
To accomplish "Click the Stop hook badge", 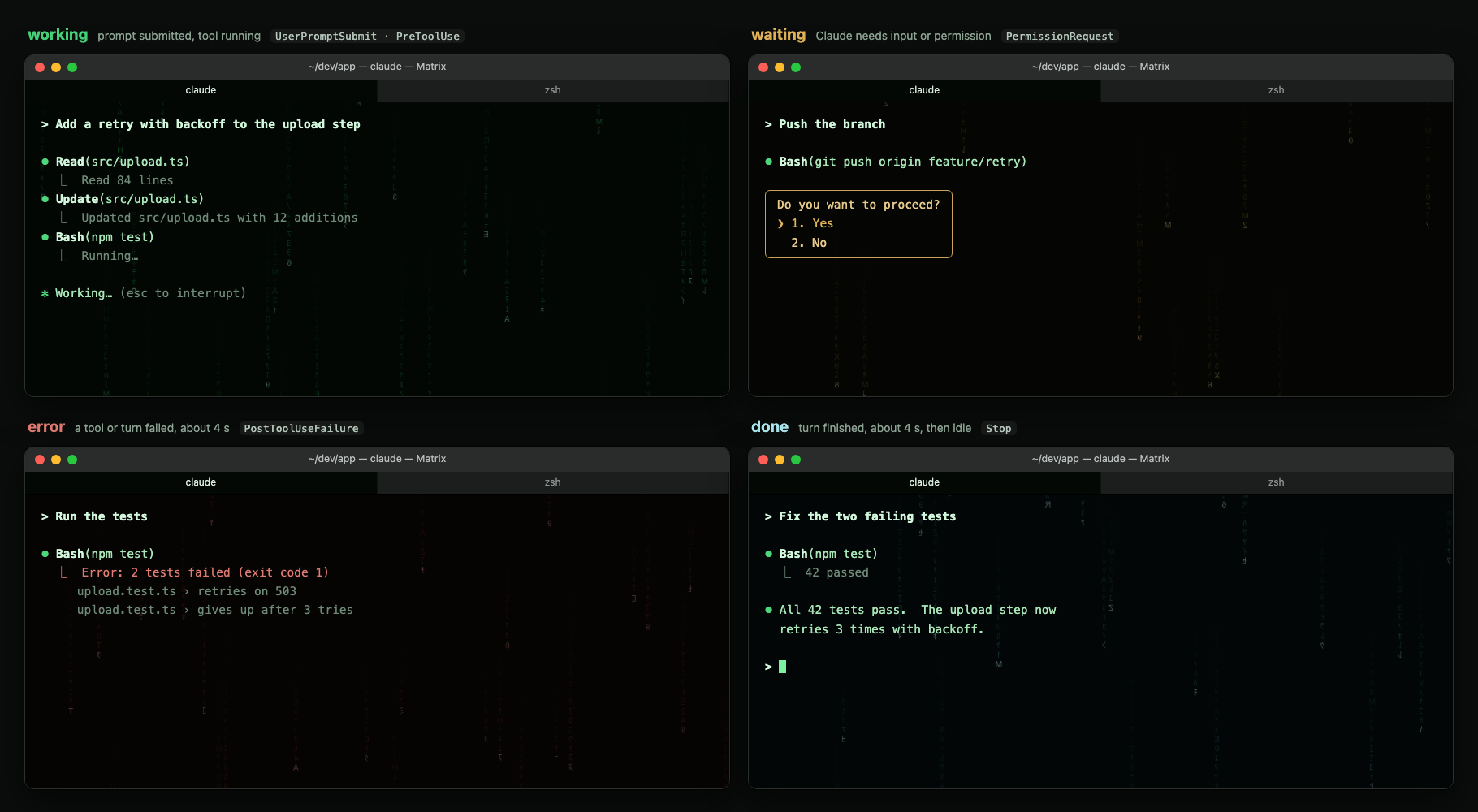I will coord(998,429).
